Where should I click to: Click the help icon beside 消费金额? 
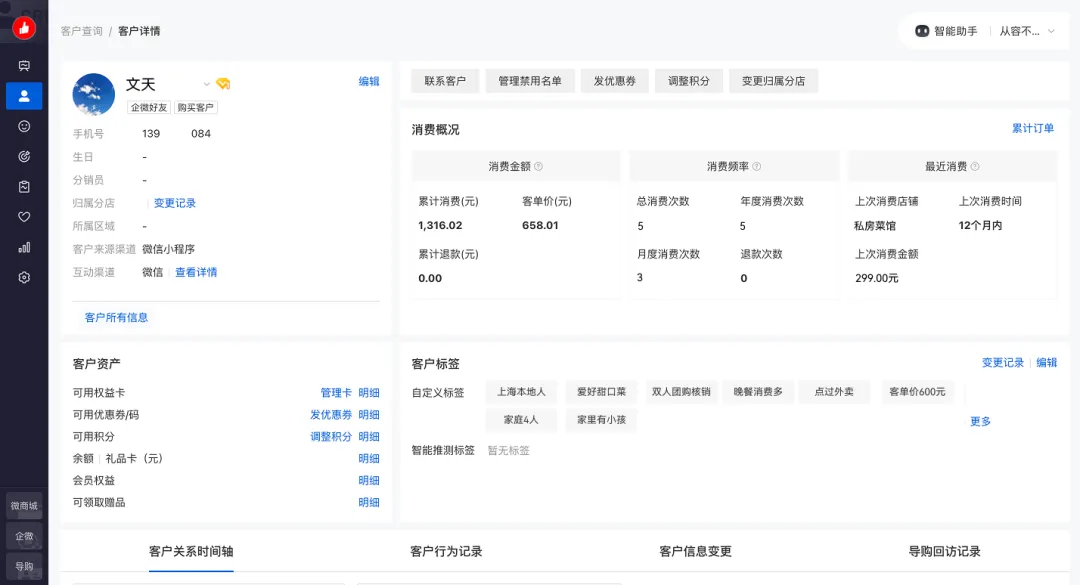click(538, 167)
